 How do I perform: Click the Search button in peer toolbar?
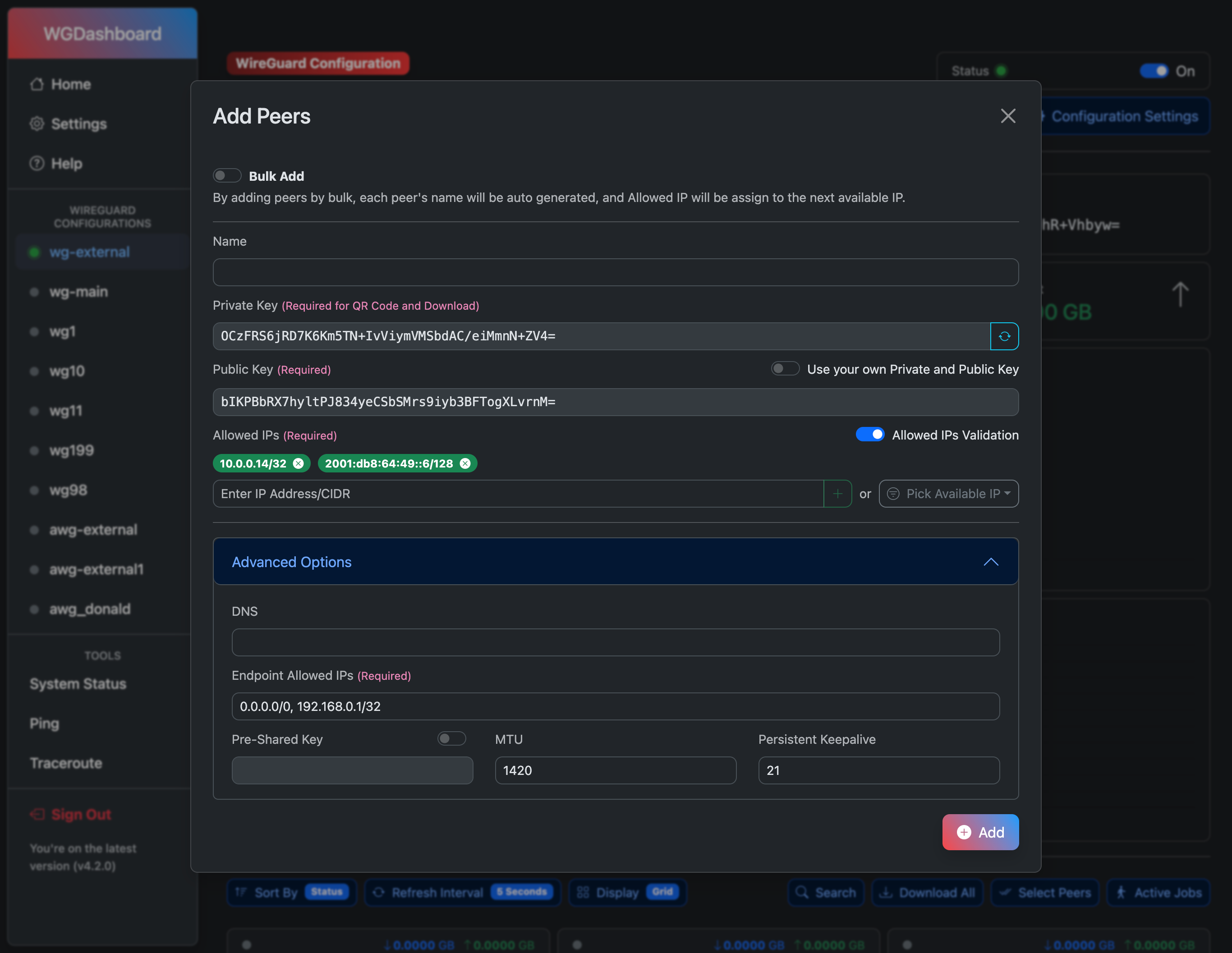point(826,892)
